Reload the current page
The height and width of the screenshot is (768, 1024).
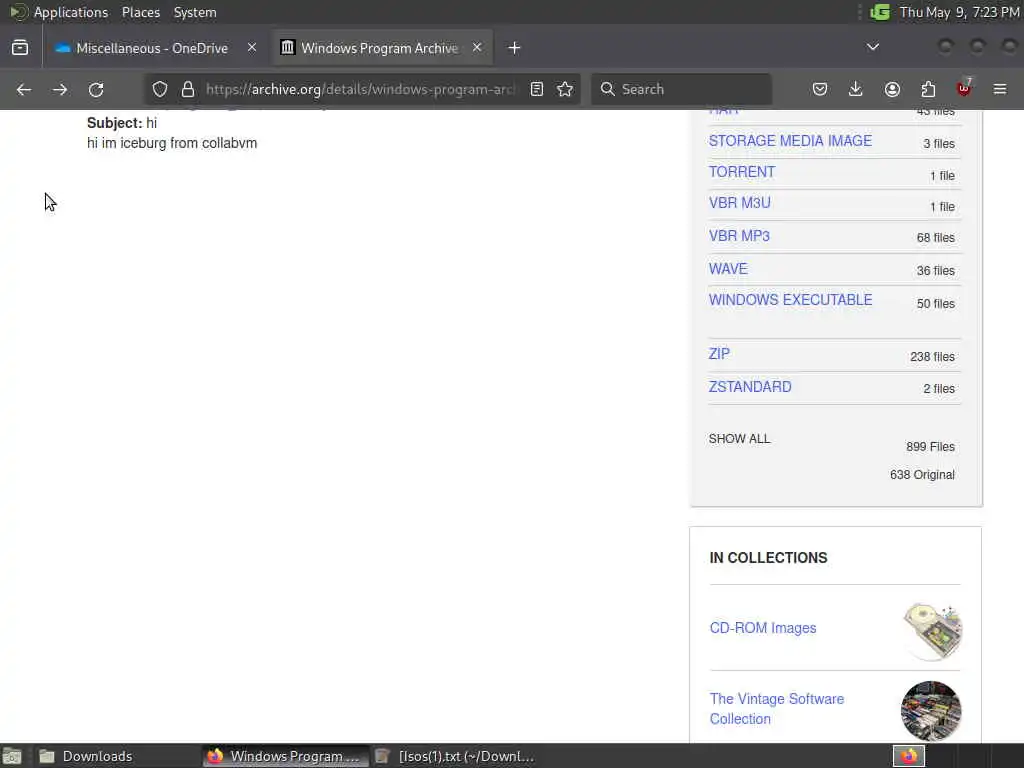(x=96, y=89)
